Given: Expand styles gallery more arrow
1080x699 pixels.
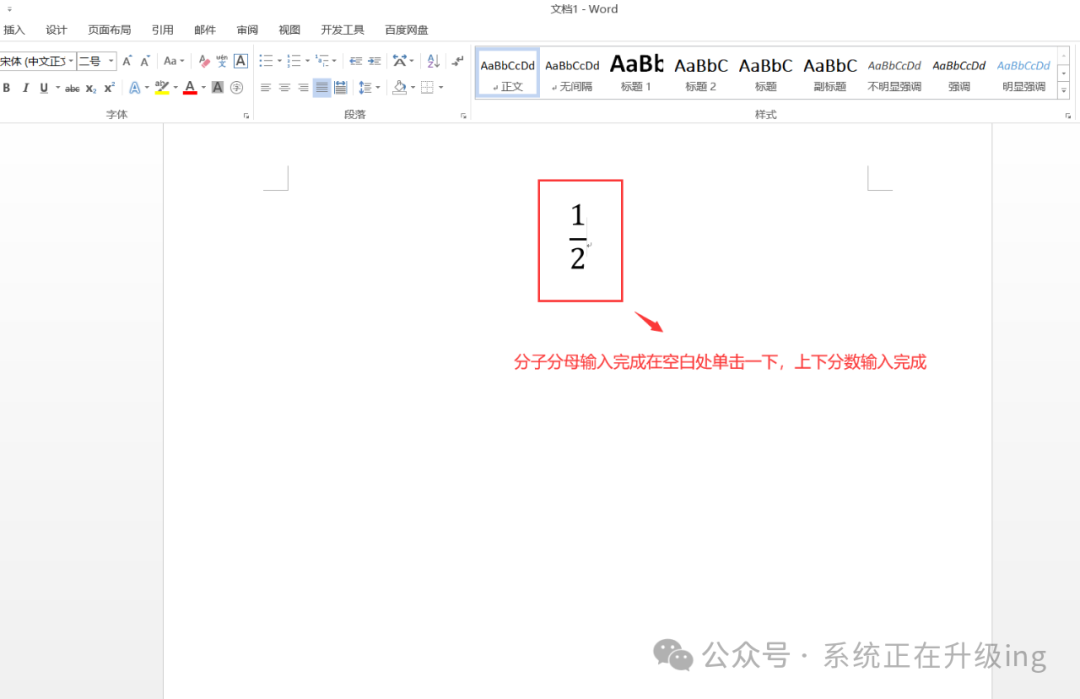Looking at the screenshot, I should 1064,90.
